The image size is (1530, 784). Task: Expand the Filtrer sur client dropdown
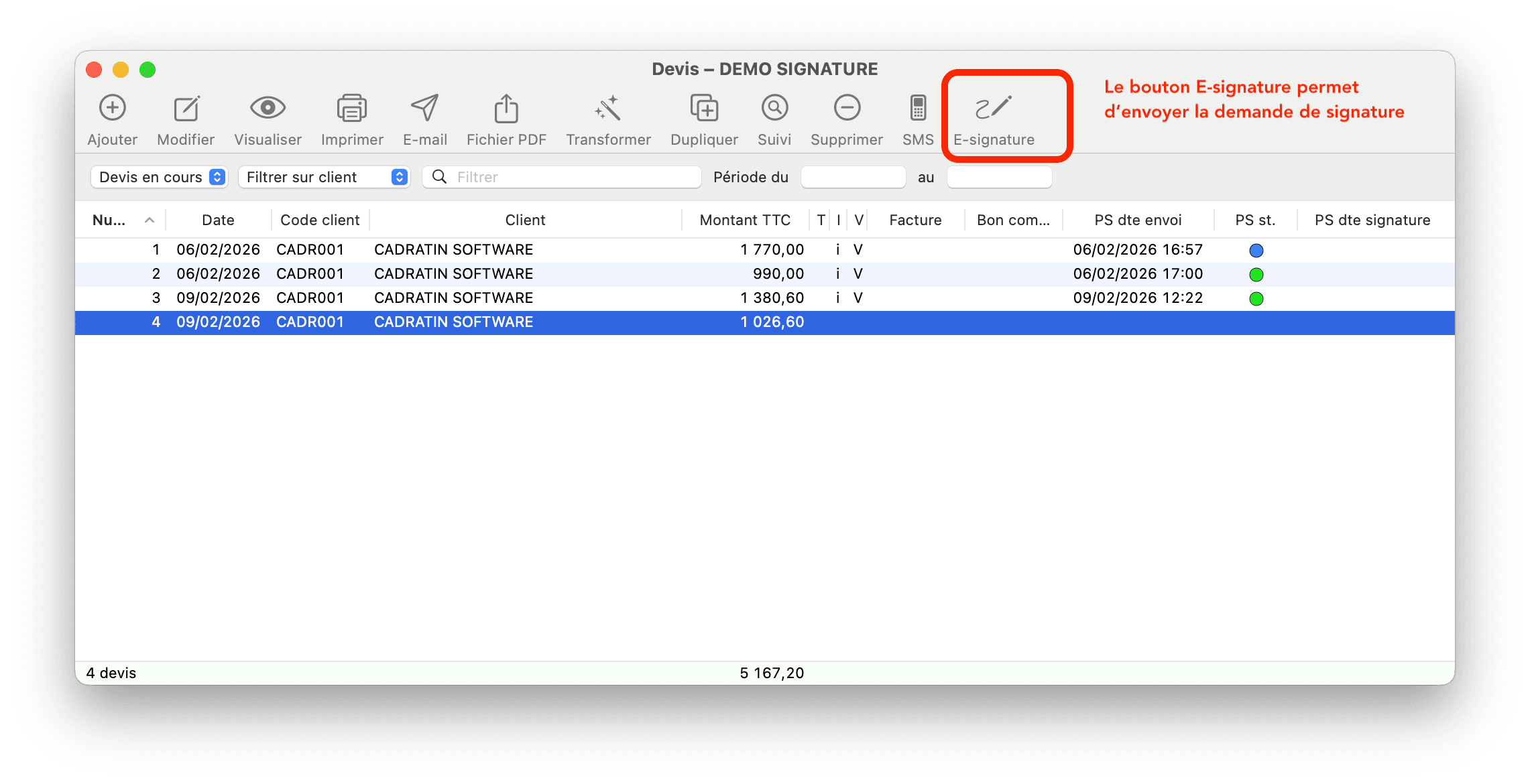click(x=325, y=177)
